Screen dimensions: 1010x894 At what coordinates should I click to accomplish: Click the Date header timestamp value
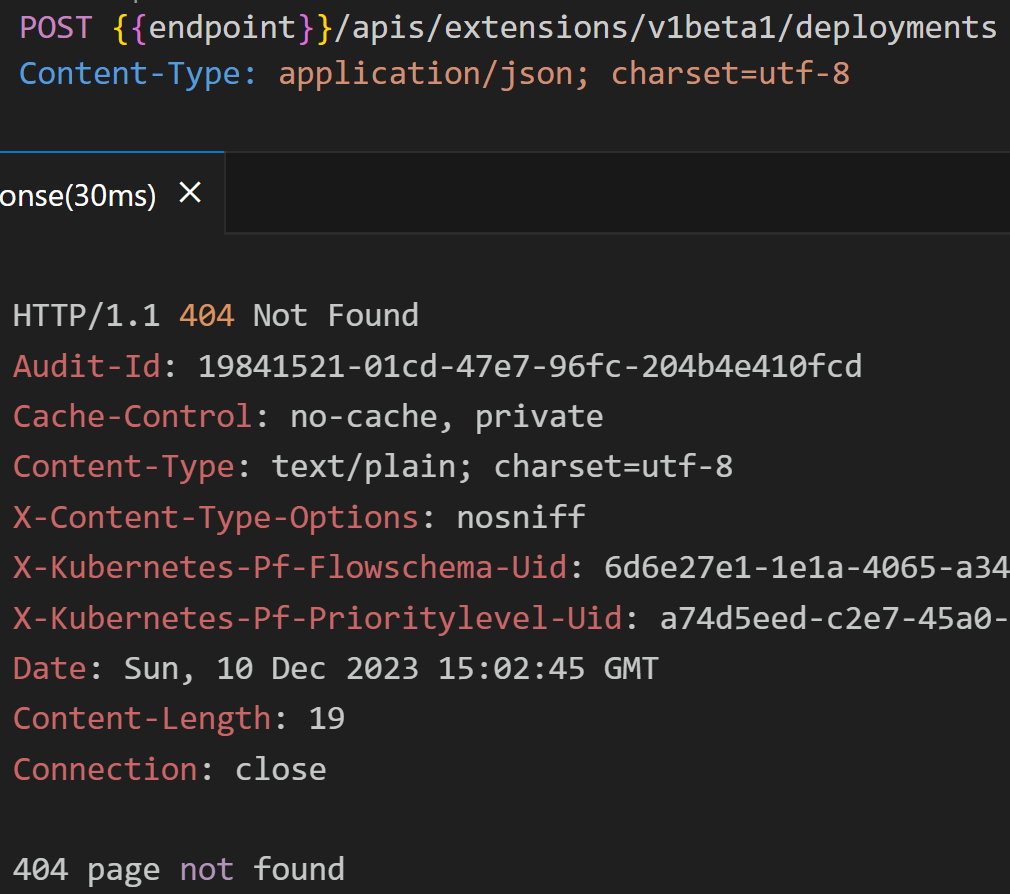(391, 669)
